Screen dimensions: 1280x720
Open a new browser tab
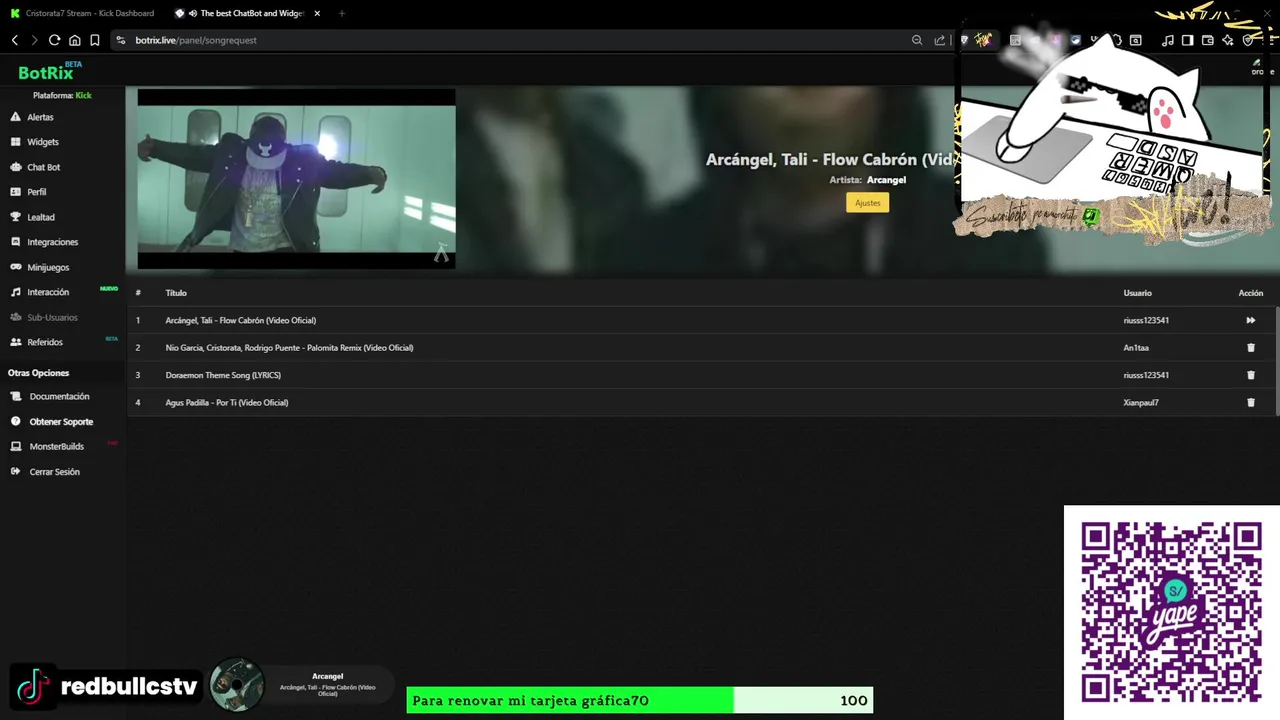point(341,13)
